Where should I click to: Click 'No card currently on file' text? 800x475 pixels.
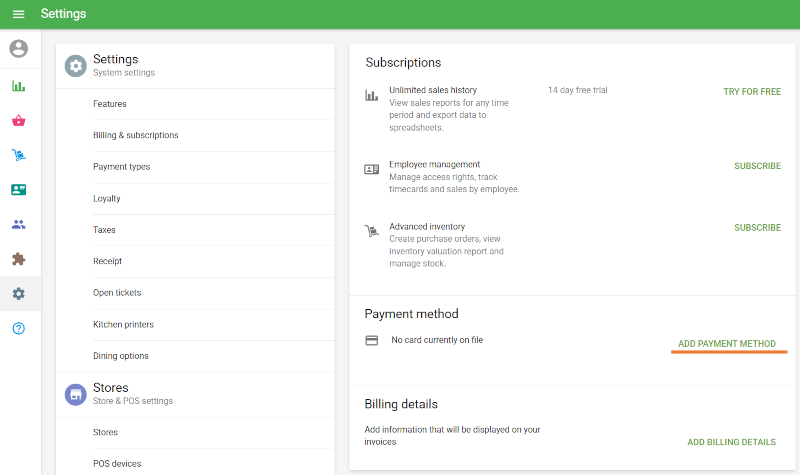click(437, 340)
